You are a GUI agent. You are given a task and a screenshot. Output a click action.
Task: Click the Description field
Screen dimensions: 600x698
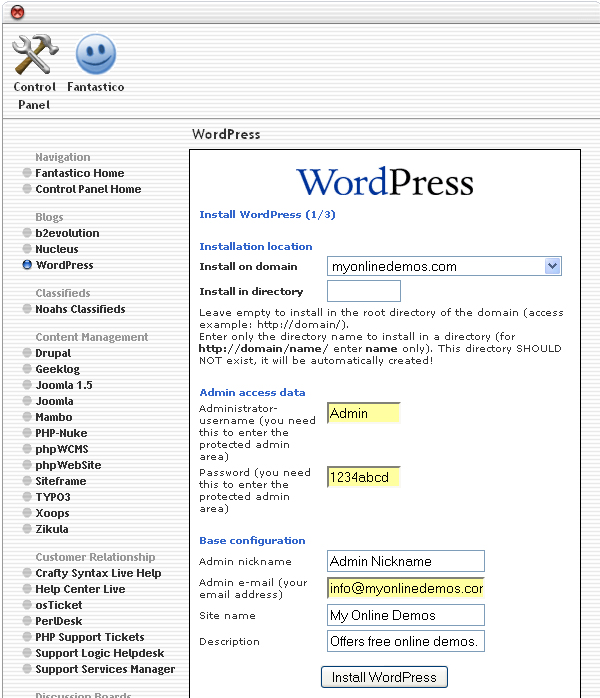[406, 641]
